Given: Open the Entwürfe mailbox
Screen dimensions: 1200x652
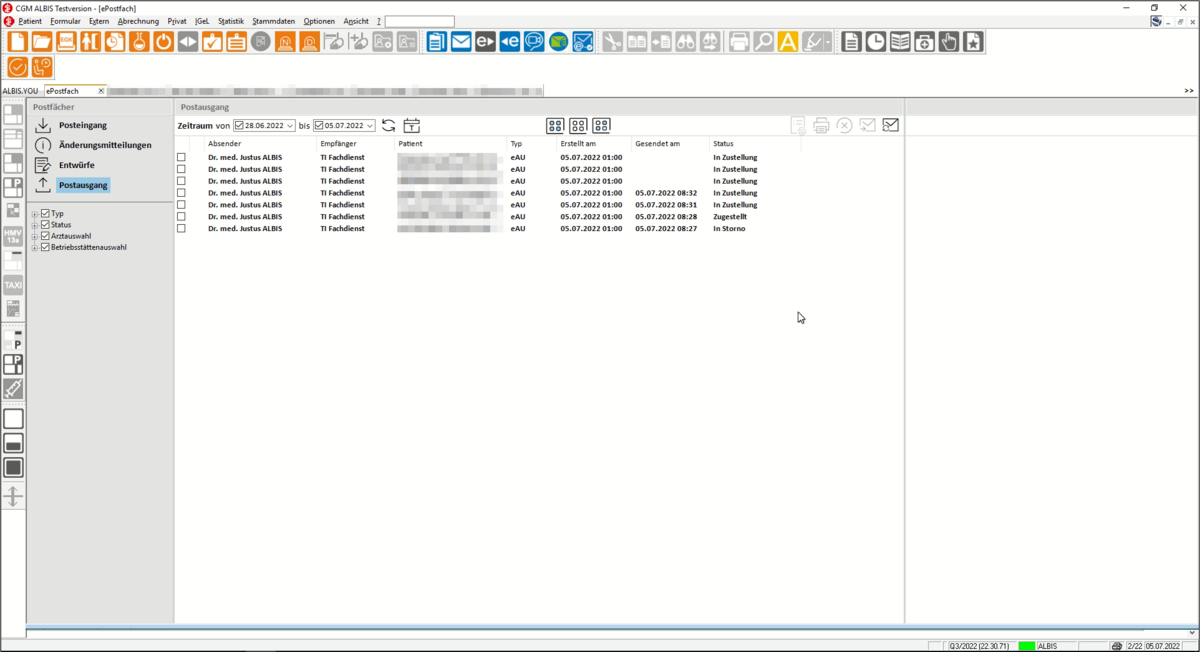Looking at the screenshot, I should pos(77,165).
